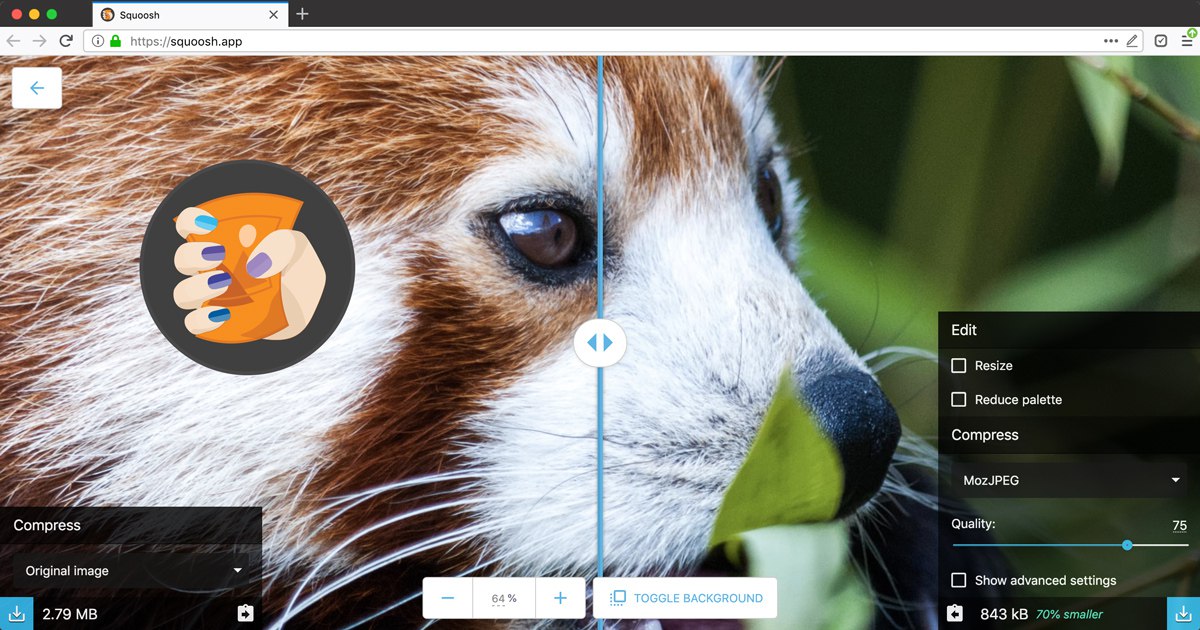Click the back arrow button in Squoosh
Screen dimensions: 1200x630
pos(37,88)
